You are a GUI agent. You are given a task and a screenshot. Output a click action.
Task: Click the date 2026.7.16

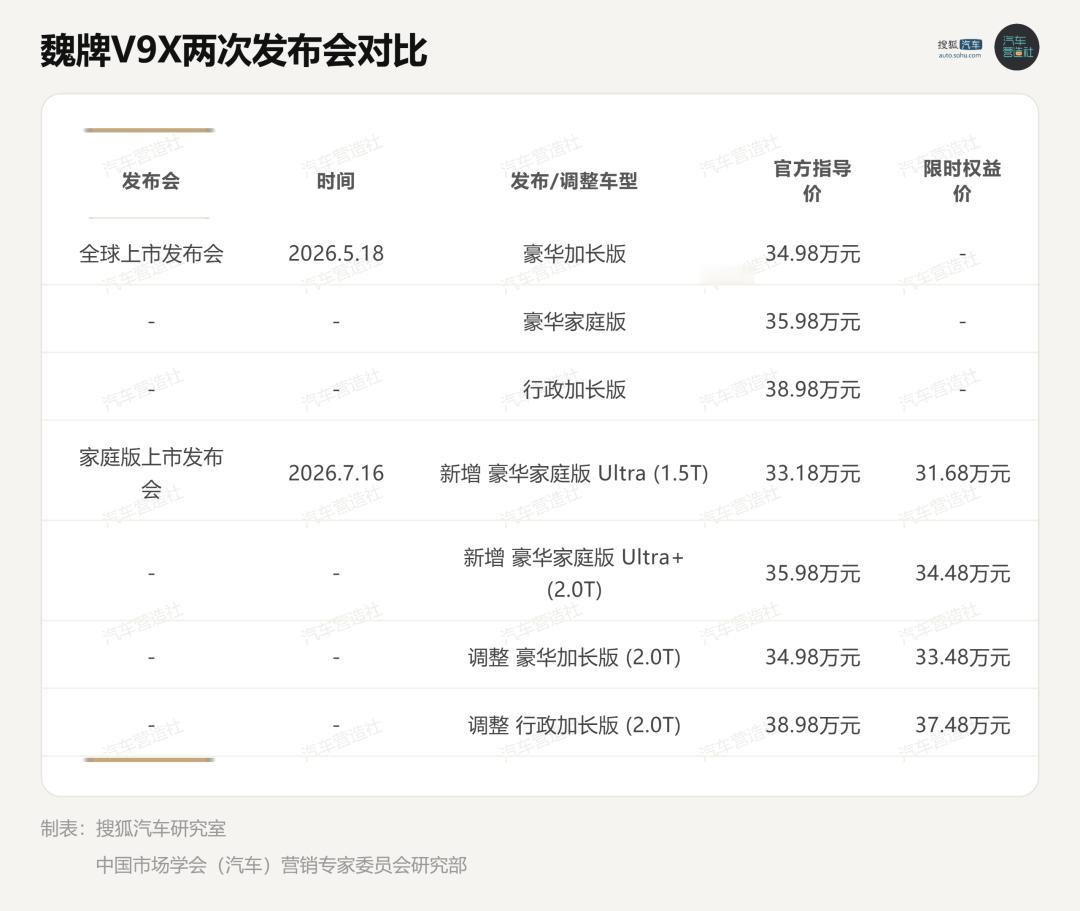point(335,473)
